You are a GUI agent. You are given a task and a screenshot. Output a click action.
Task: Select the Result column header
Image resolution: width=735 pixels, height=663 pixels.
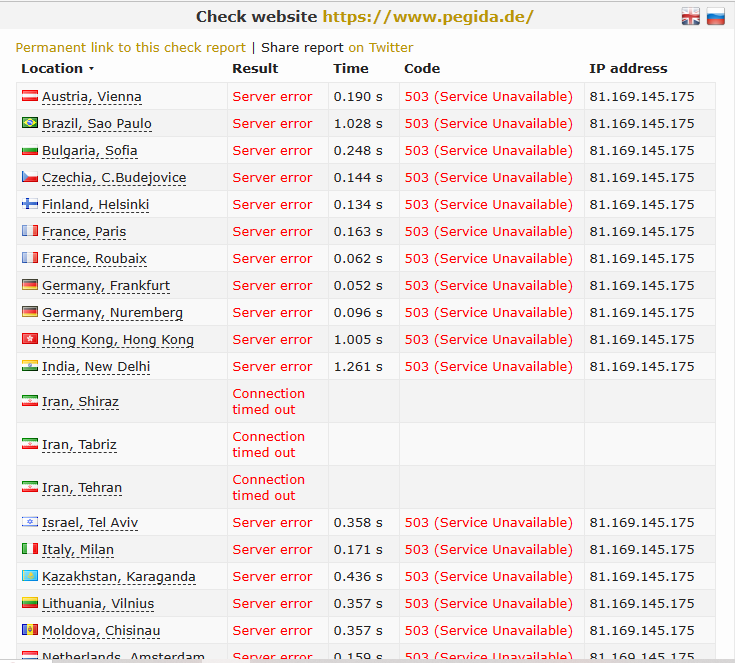[x=255, y=68]
